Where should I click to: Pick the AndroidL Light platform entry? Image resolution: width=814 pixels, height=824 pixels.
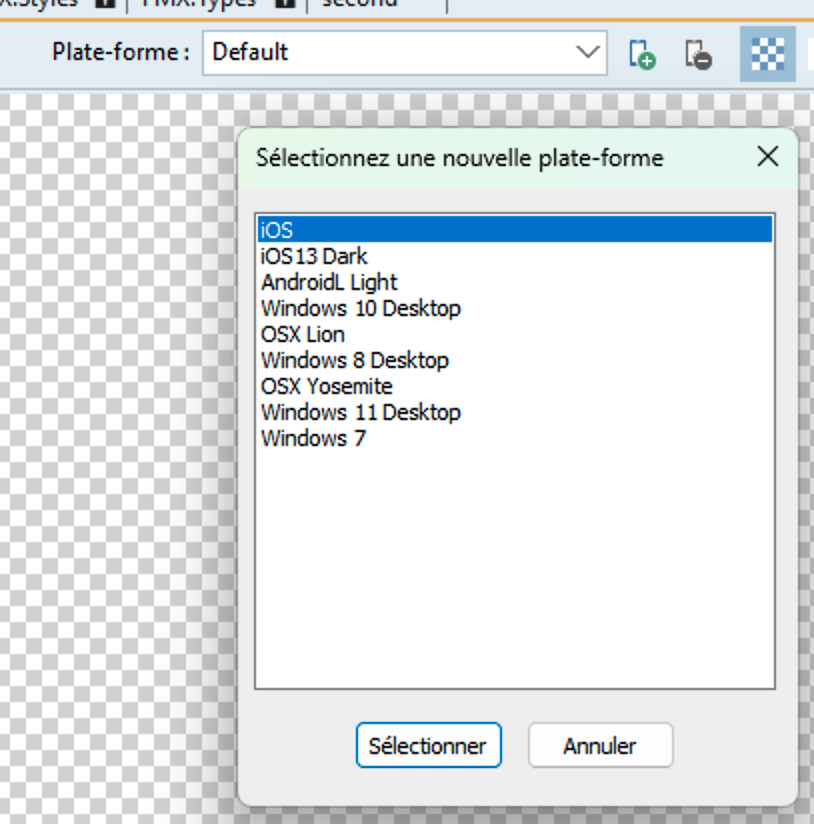pos(329,282)
